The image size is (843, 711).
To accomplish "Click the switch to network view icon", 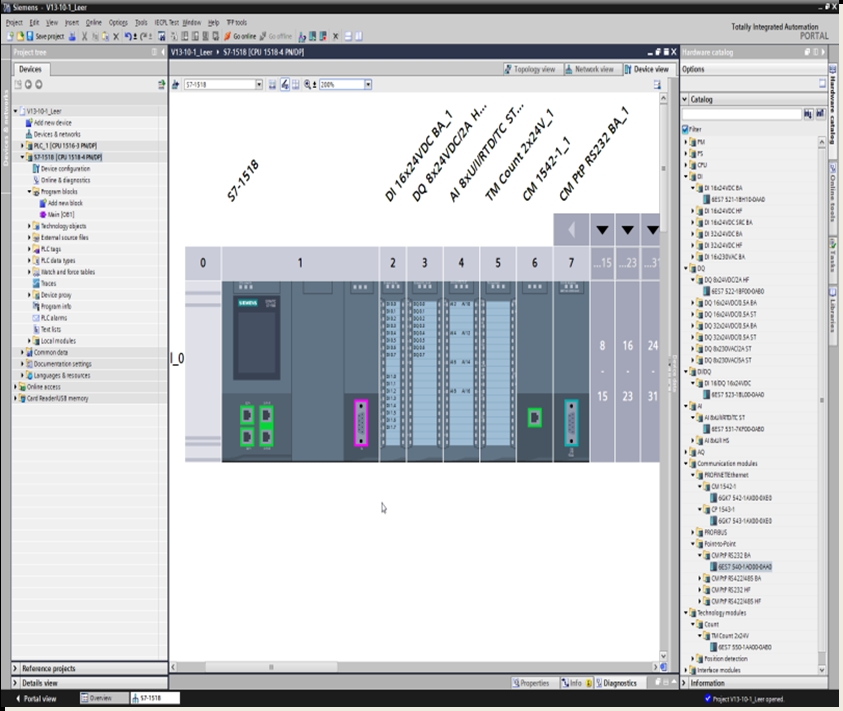I will (x=176, y=84).
